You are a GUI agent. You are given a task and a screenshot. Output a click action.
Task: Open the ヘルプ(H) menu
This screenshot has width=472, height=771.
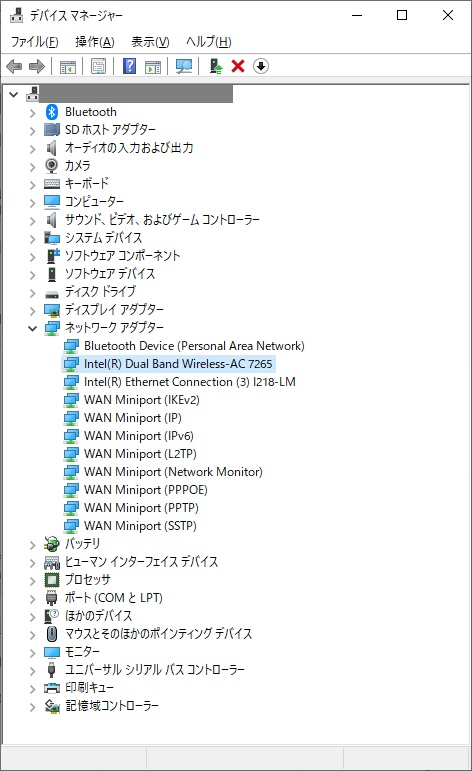coord(208,42)
